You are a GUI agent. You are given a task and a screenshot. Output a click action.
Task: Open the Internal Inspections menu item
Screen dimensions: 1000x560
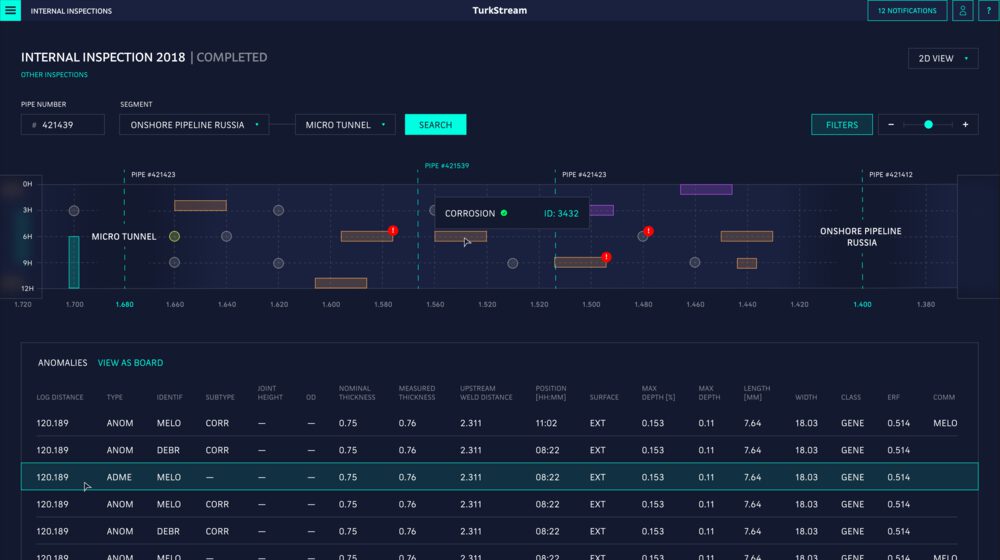(x=71, y=11)
